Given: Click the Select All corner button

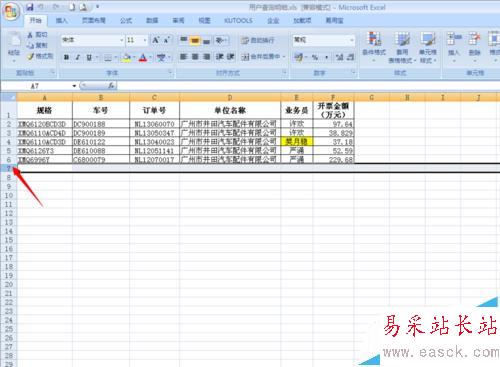Looking at the screenshot, I should pos(8,97).
